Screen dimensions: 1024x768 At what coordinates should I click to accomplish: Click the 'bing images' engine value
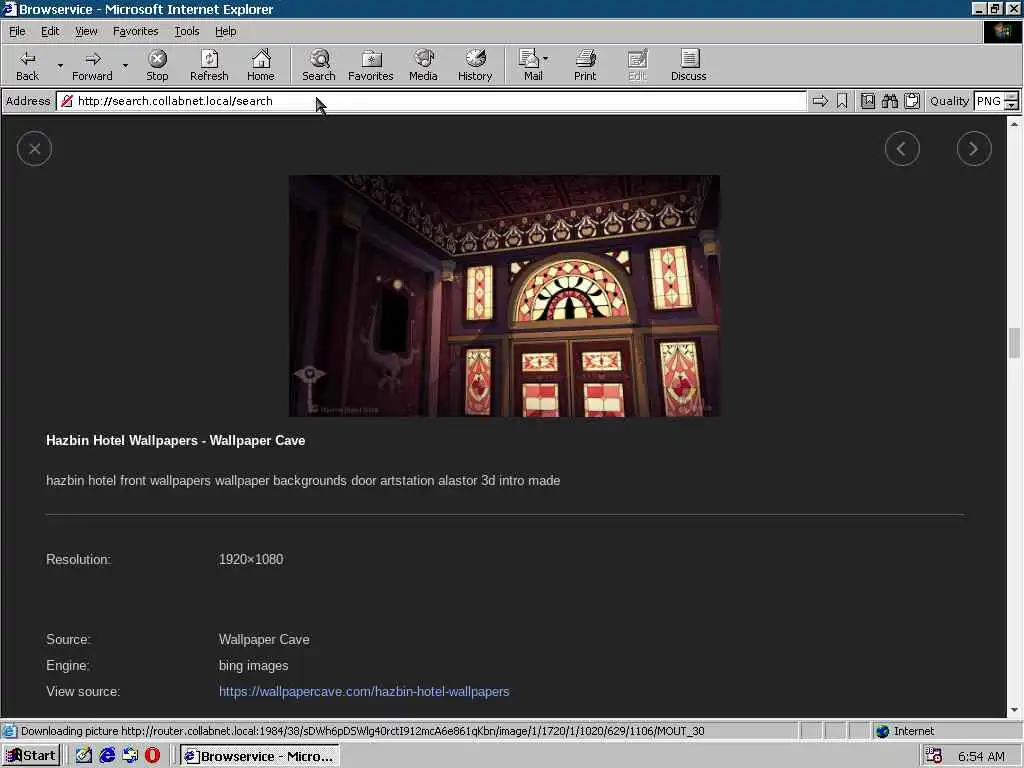click(253, 665)
